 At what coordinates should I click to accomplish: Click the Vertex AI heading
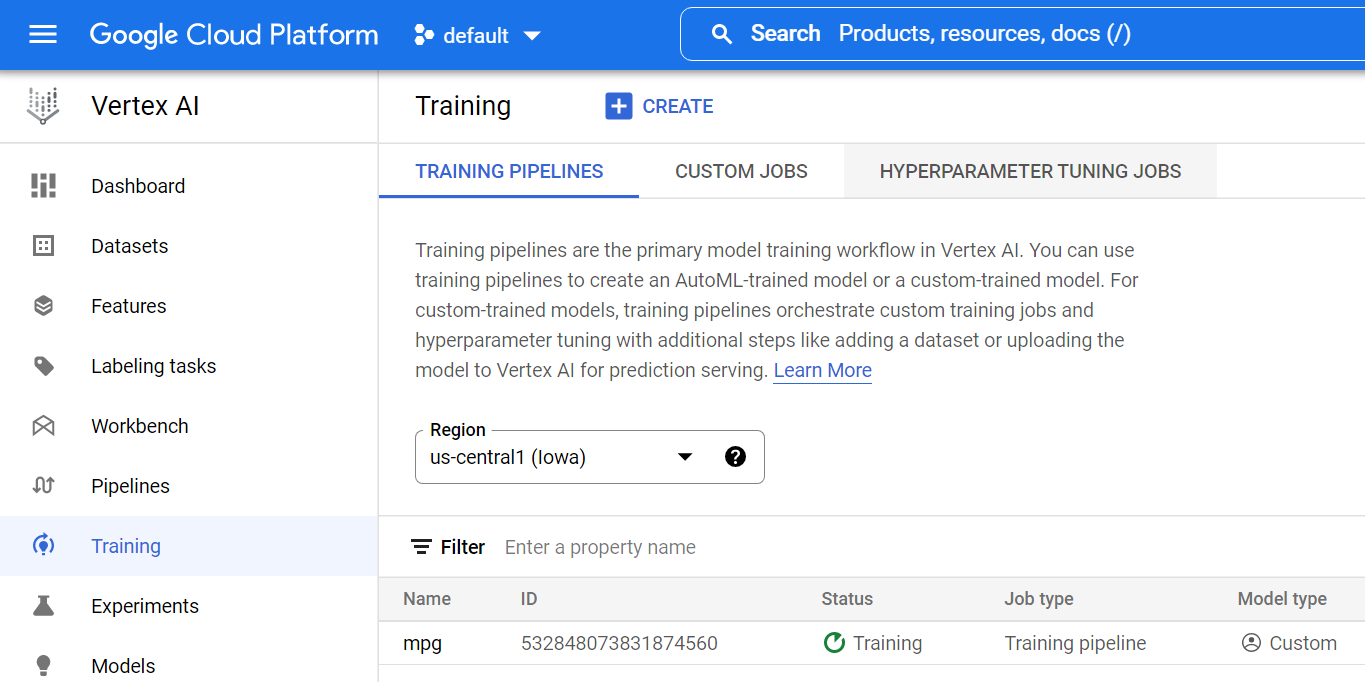145,106
